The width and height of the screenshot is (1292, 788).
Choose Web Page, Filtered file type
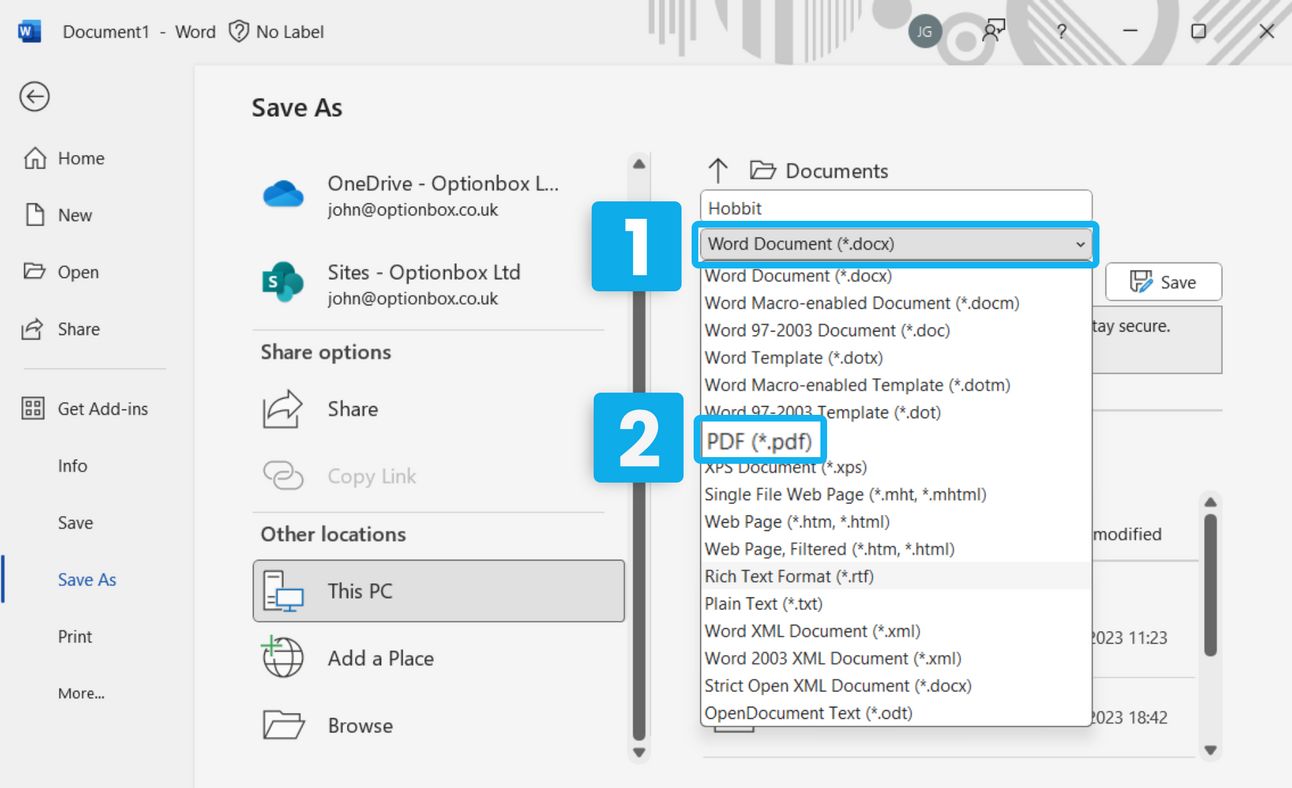click(896, 549)
